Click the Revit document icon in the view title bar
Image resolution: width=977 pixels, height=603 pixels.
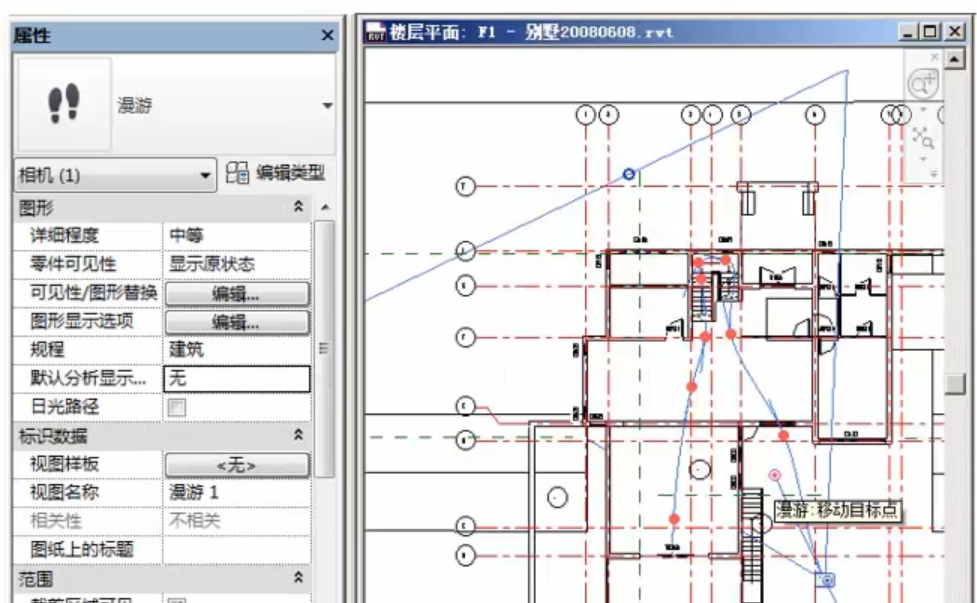[376, 32]
